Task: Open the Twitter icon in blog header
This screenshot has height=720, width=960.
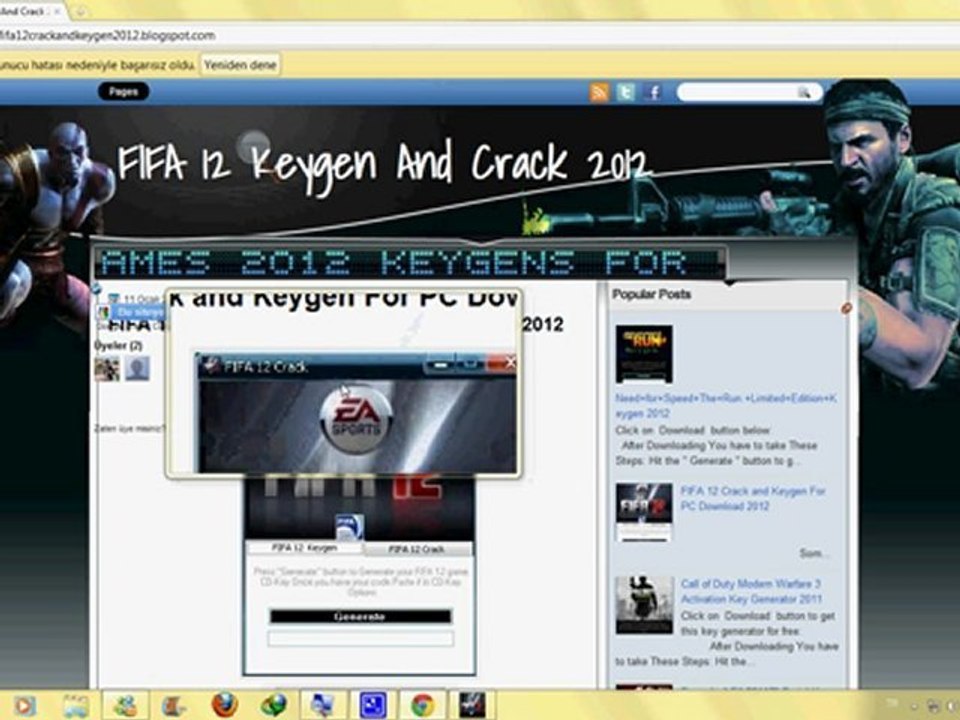Action: [x=626, y=92]
